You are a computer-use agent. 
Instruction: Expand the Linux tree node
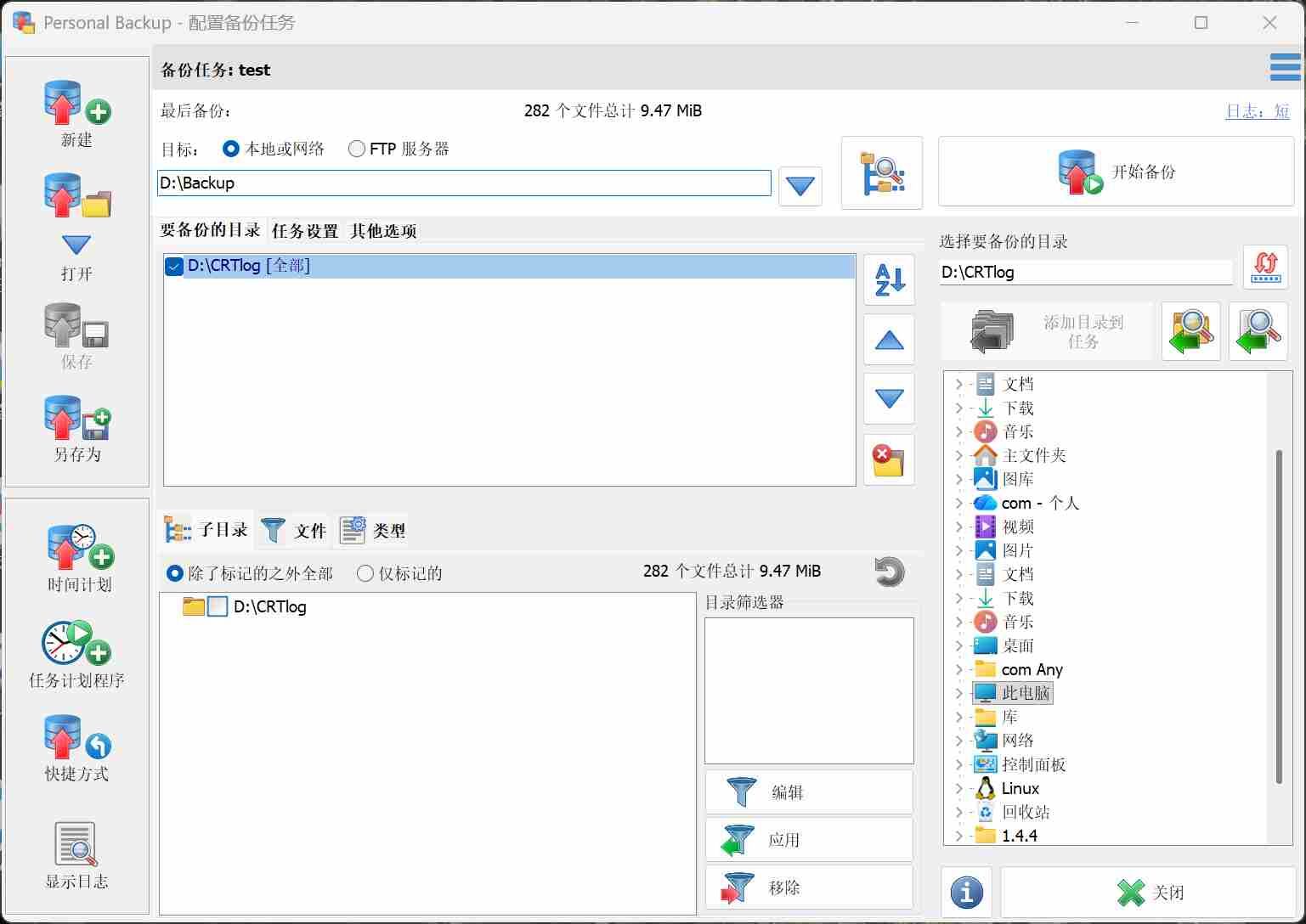pyautogui.click(x=959, y=789)
